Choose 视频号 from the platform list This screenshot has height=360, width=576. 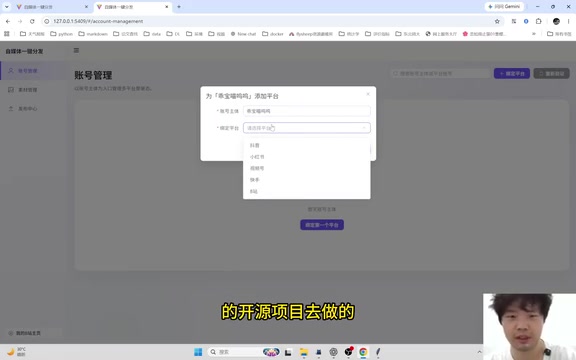pos(306,168)
